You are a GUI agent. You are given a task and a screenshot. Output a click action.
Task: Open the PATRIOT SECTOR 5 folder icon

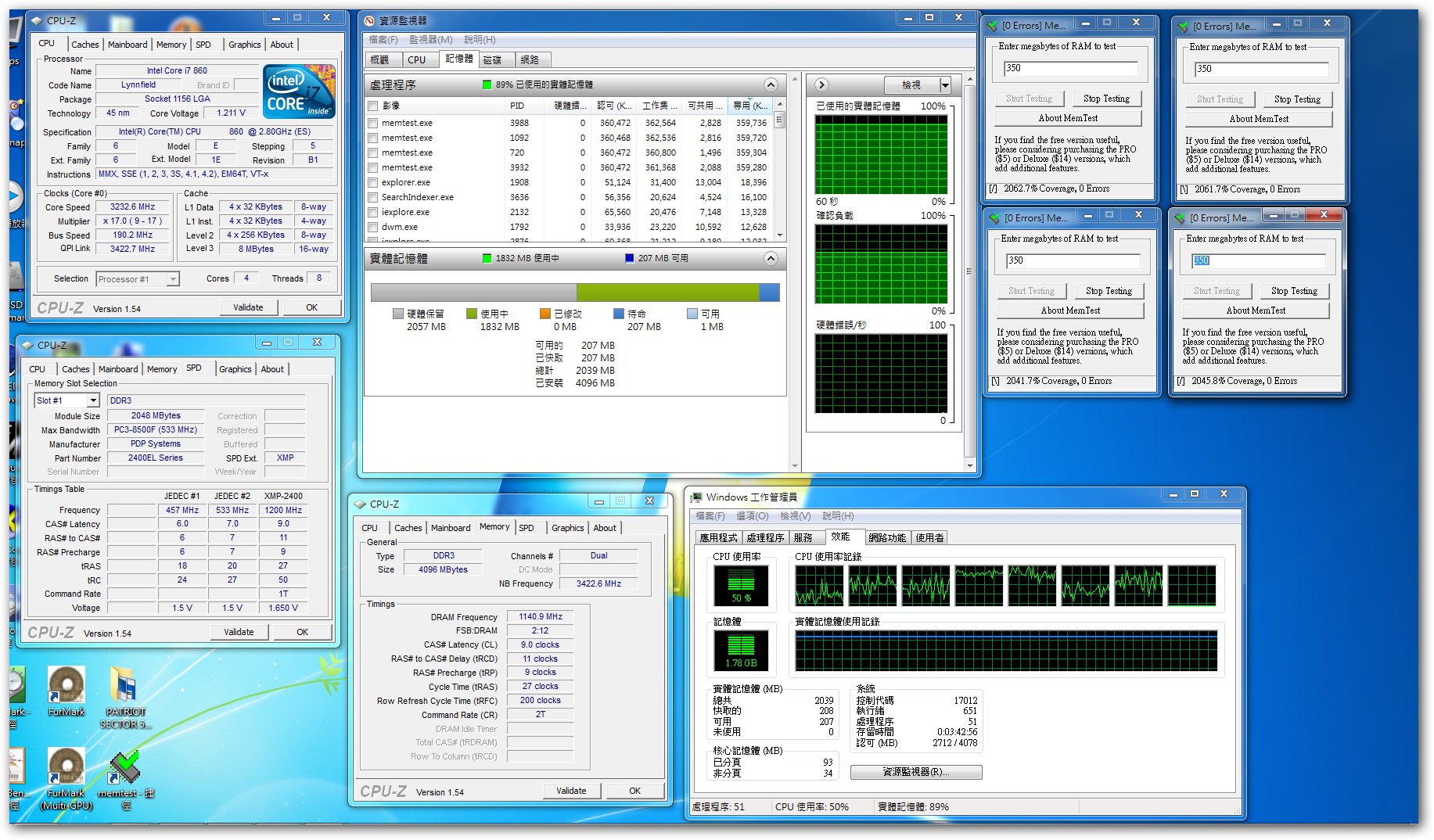tap(124, 686)
